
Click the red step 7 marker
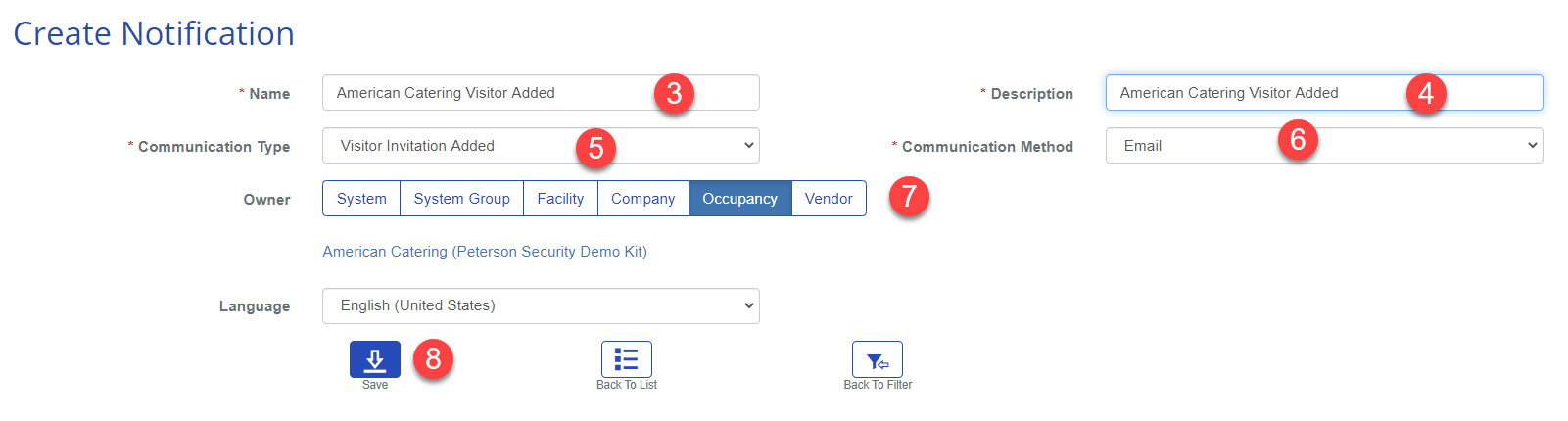coord(909,197)
